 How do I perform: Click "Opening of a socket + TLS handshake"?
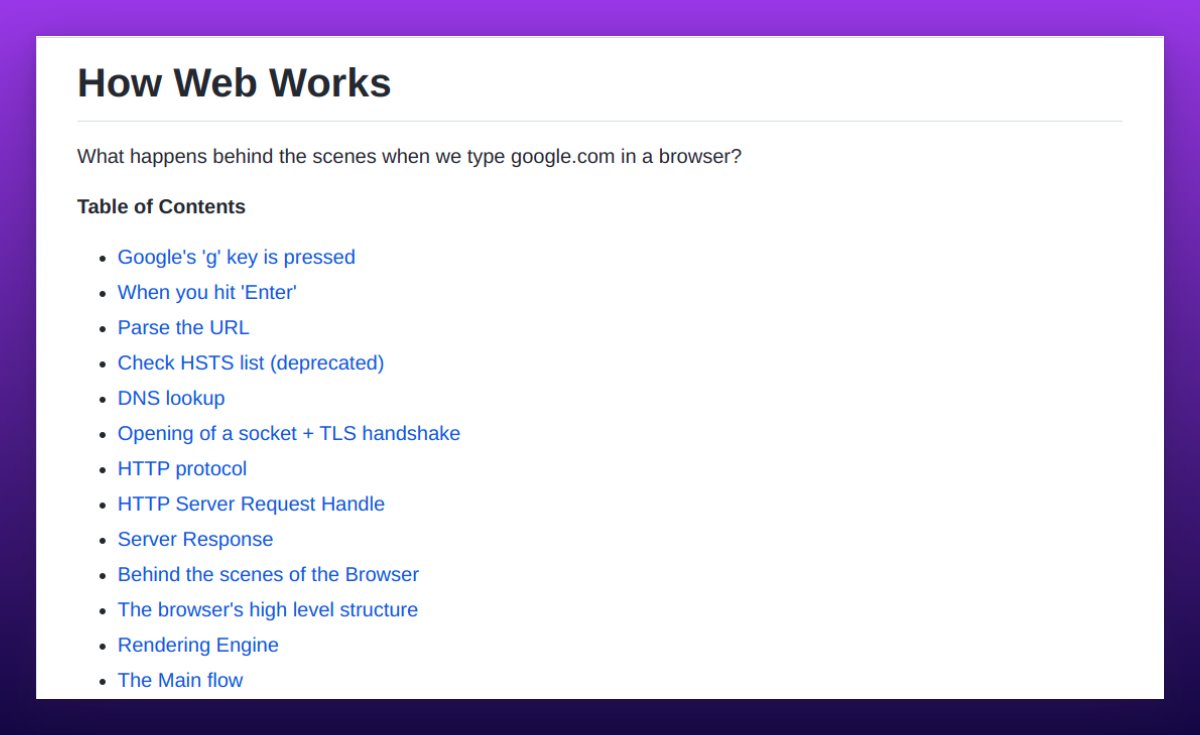[289, 433]
